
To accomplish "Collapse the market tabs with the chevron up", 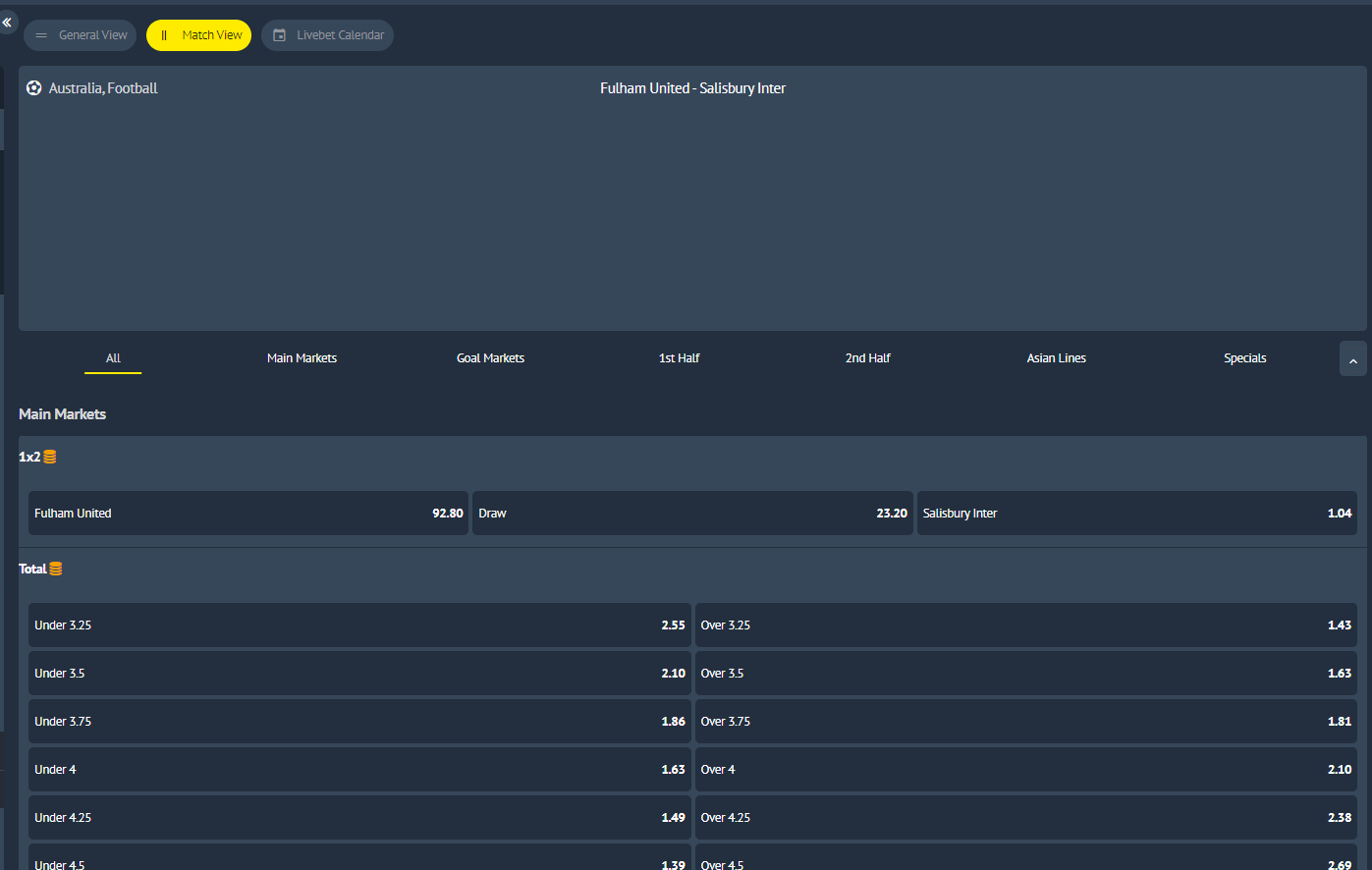I will [x=1352, y=359].
